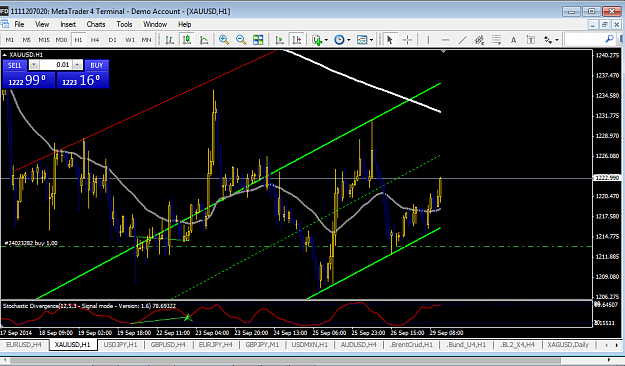Toggle auto scroll chart icon
The height and width of the screenshot is (366, 625).
(279, 40)
